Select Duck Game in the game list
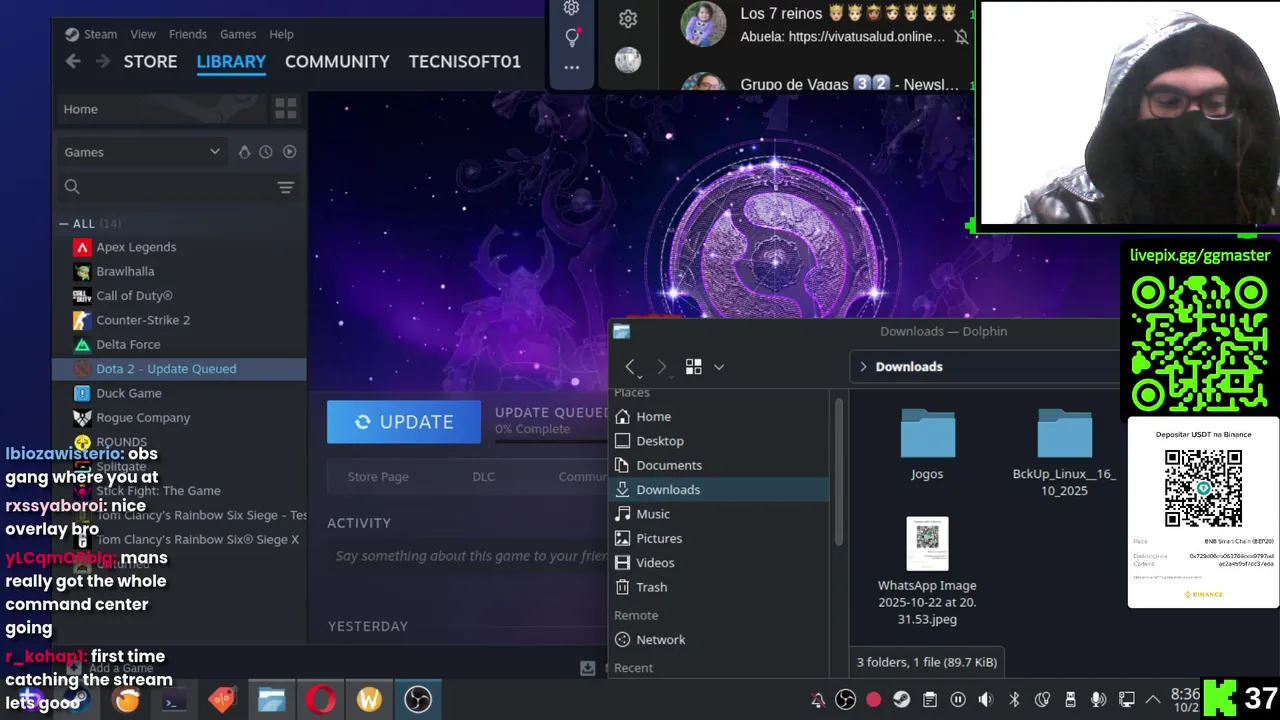 [x=128, y=393]
